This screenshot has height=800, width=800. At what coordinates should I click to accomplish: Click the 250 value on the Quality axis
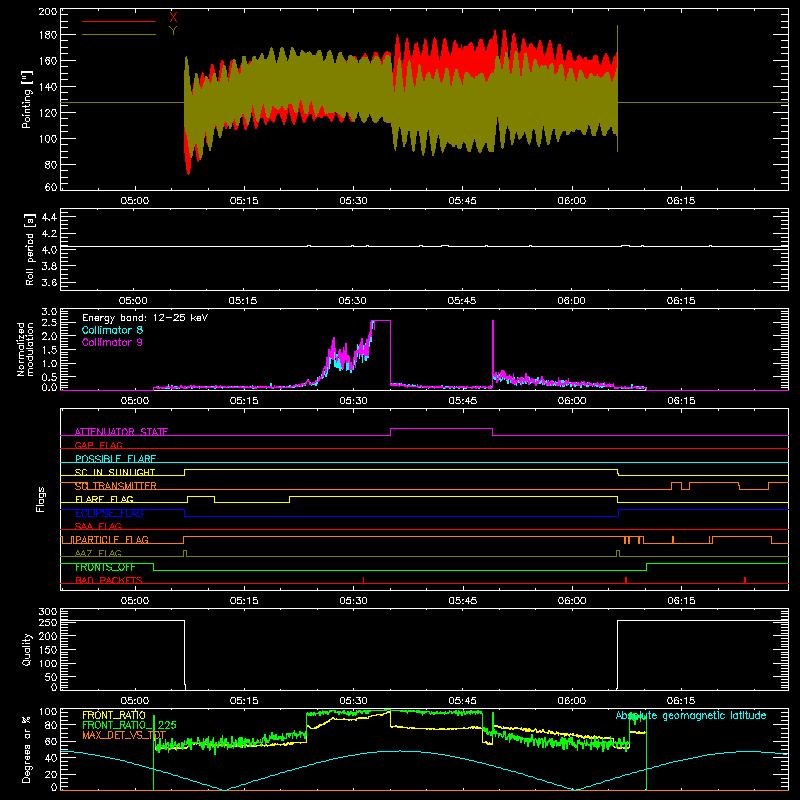(x=48, y=622)
